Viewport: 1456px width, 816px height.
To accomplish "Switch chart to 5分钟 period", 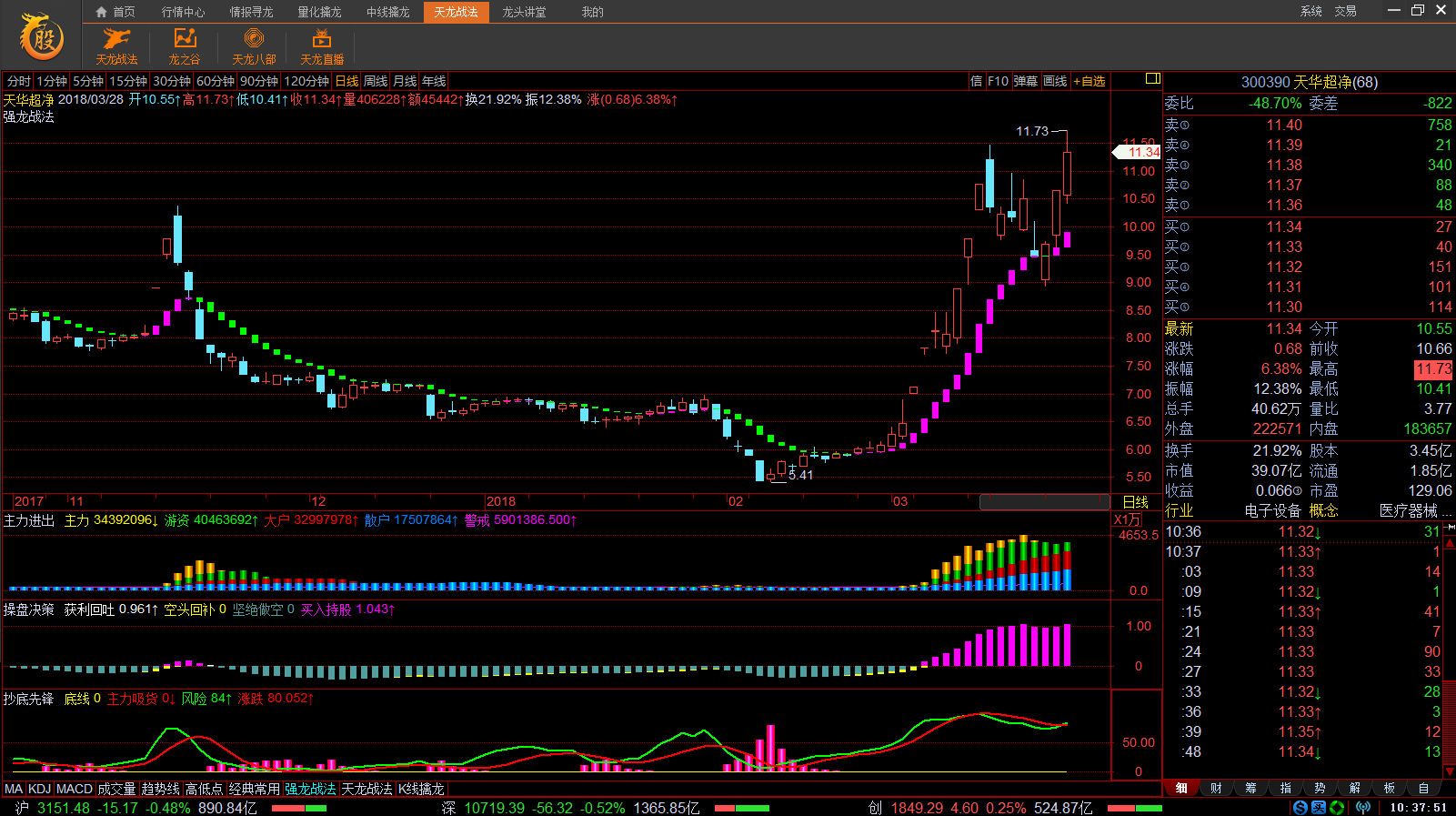I will 88,81.
